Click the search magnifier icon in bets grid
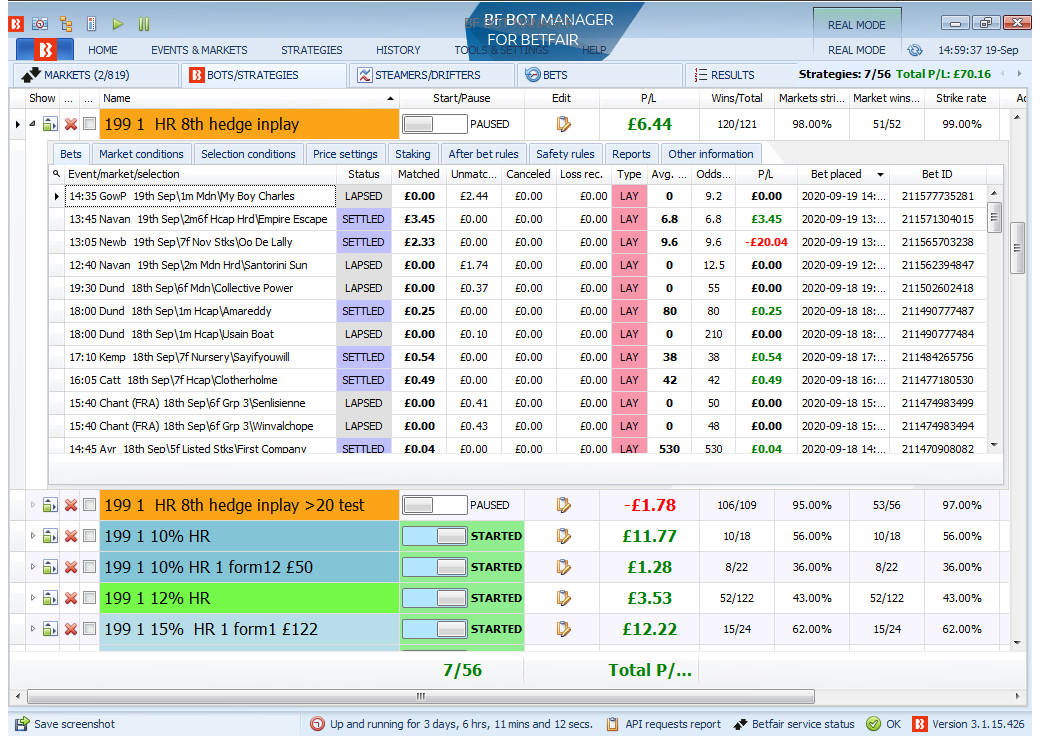 coord(56,174)
